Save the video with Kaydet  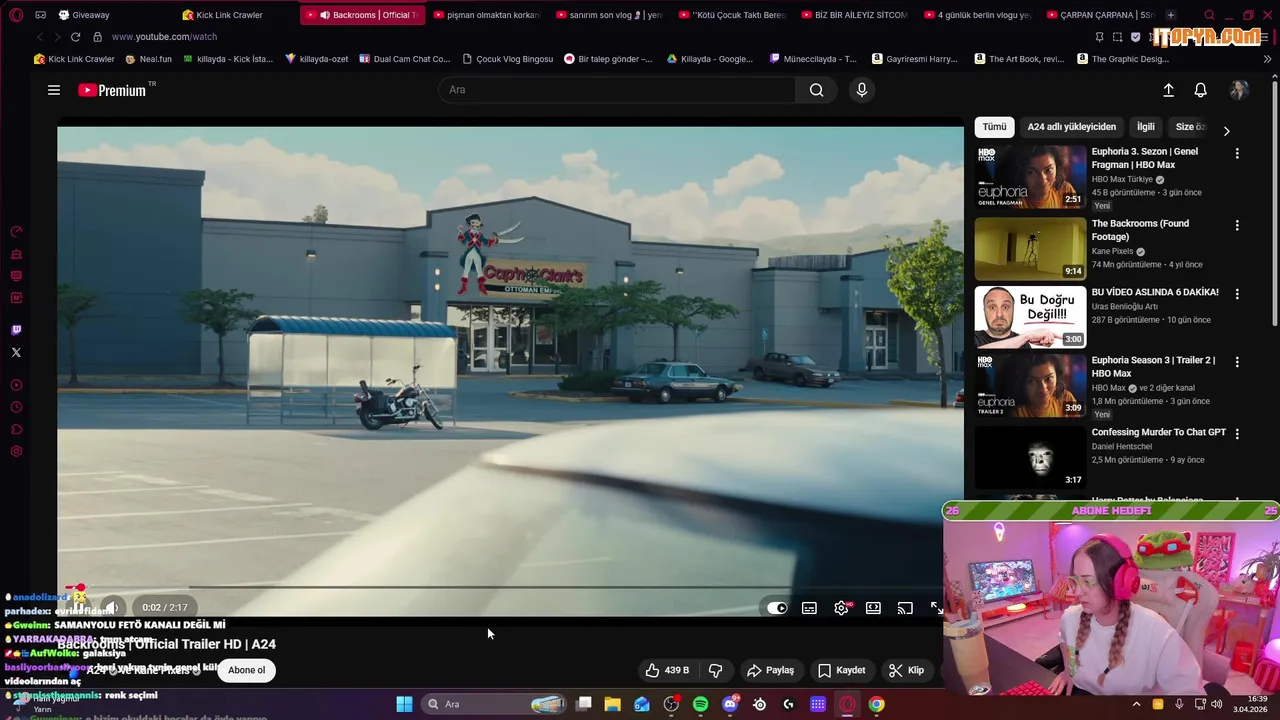pyautogui.click(x=842, y=670)
